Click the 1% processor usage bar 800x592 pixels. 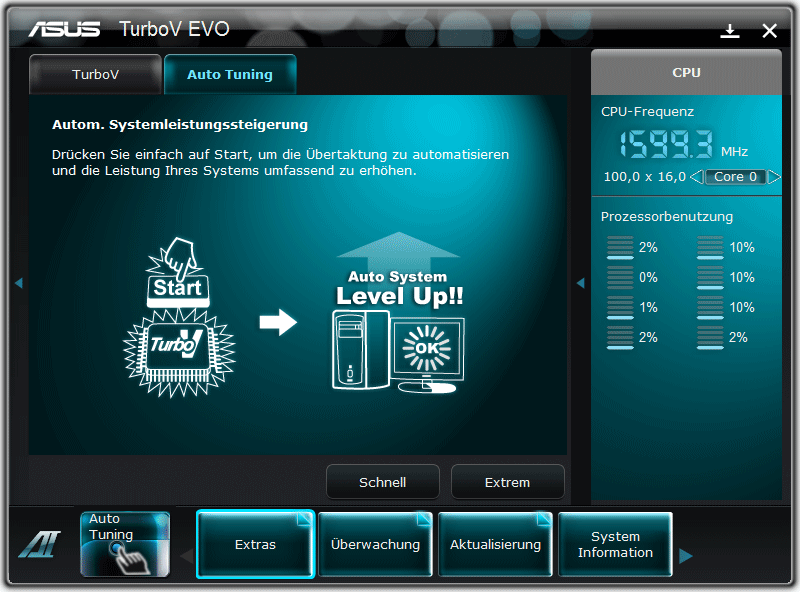[x=620, y=308]
